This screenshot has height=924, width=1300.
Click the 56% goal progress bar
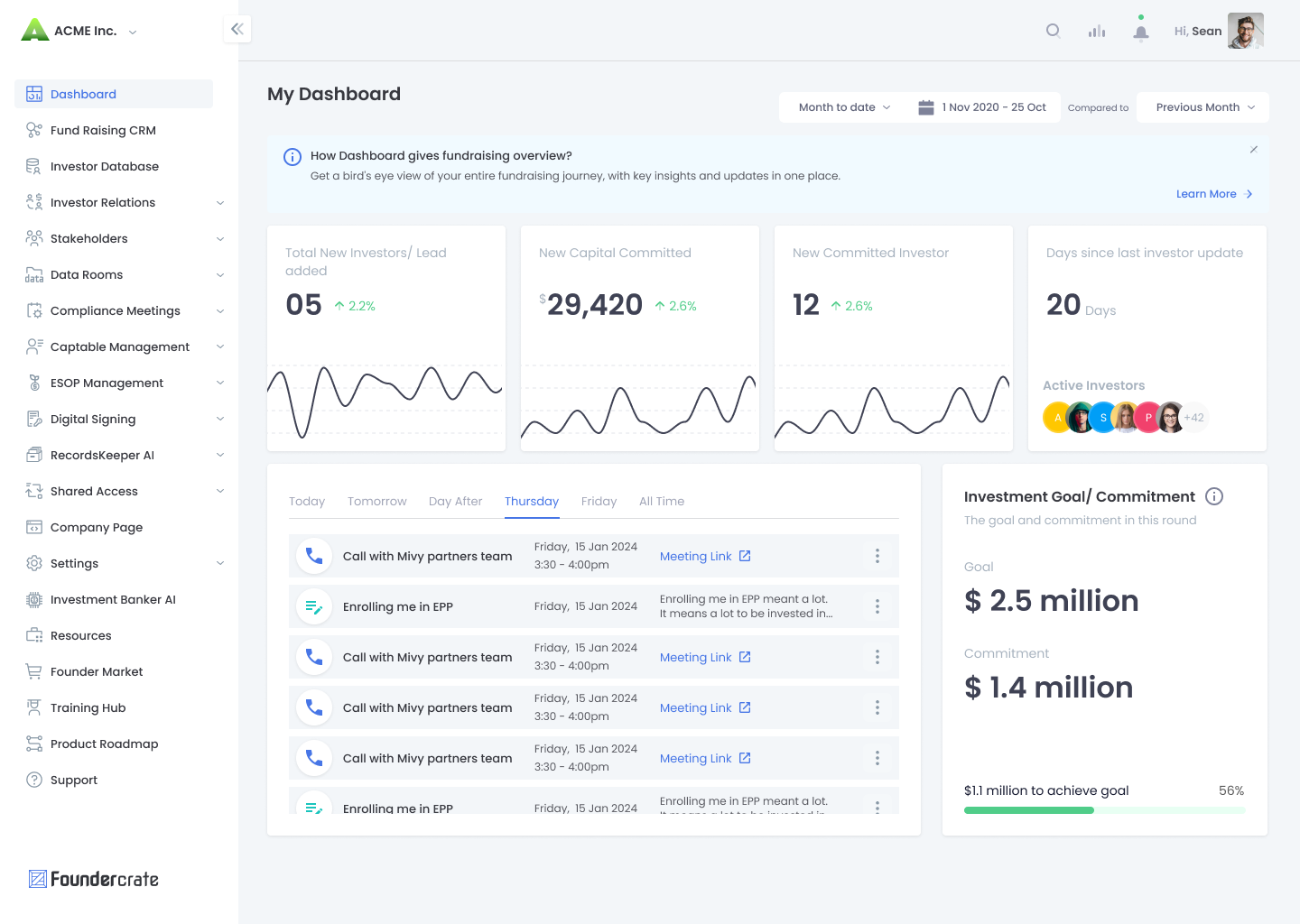click(x=1105, y=810)
